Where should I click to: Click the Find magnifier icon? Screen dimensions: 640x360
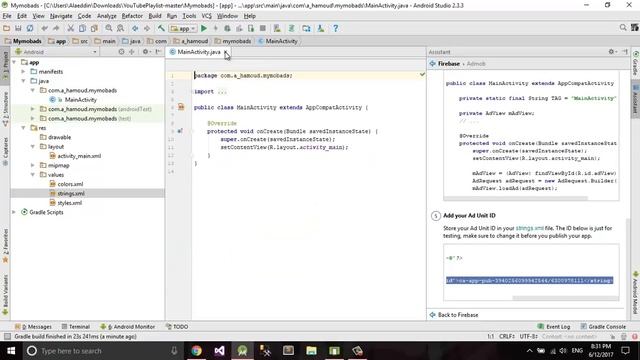(x=109, y=28)
